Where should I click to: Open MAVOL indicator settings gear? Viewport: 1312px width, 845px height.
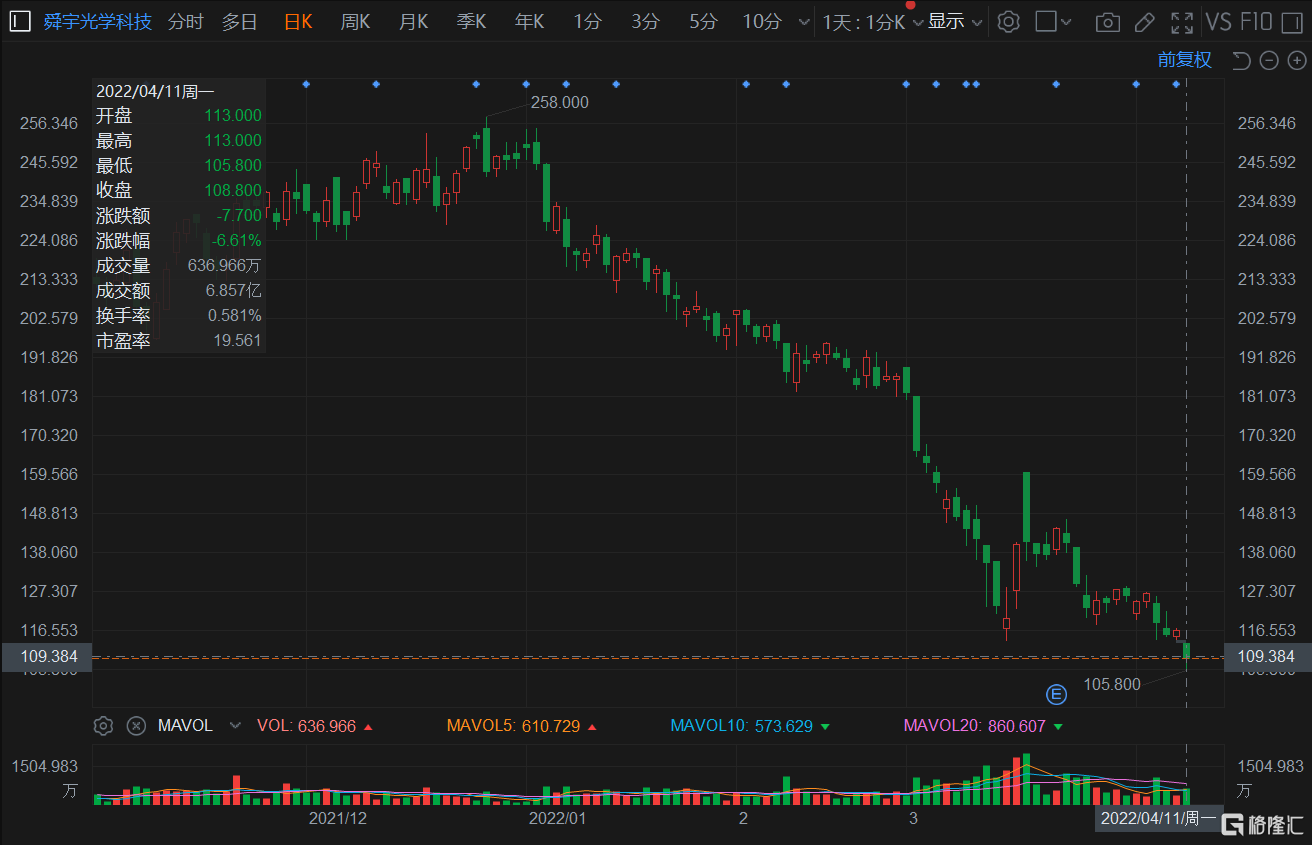coord(103,726)
